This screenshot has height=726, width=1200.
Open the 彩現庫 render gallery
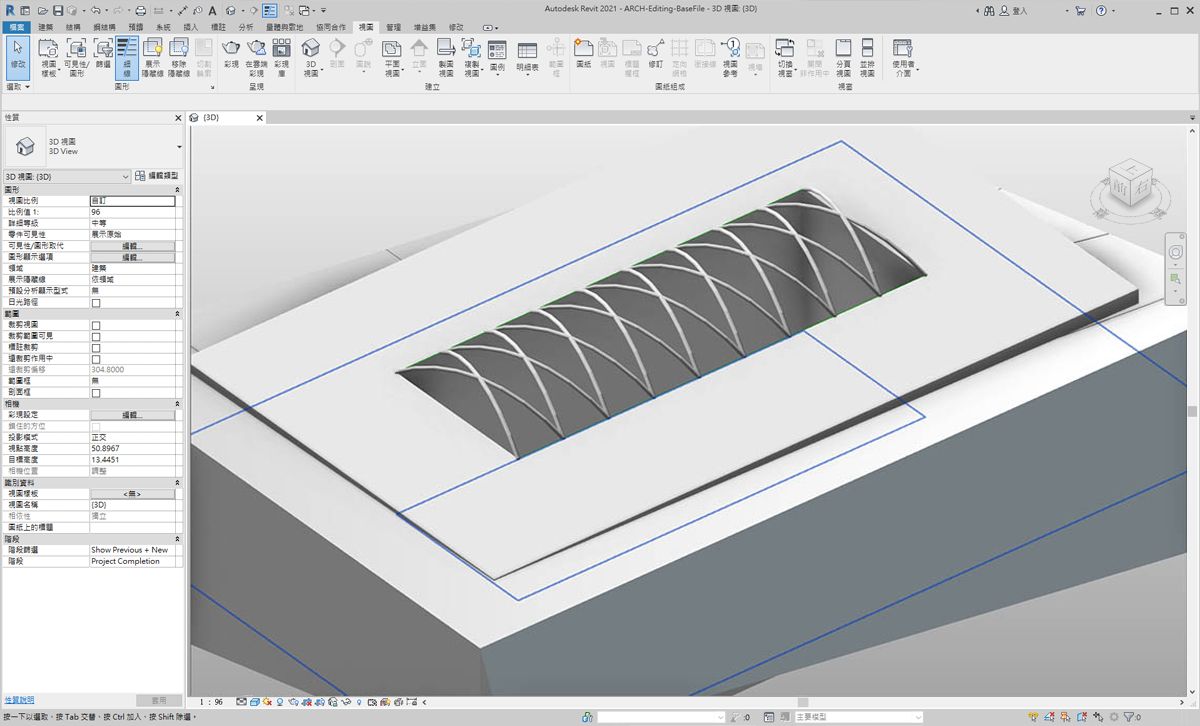click(282, 58)
